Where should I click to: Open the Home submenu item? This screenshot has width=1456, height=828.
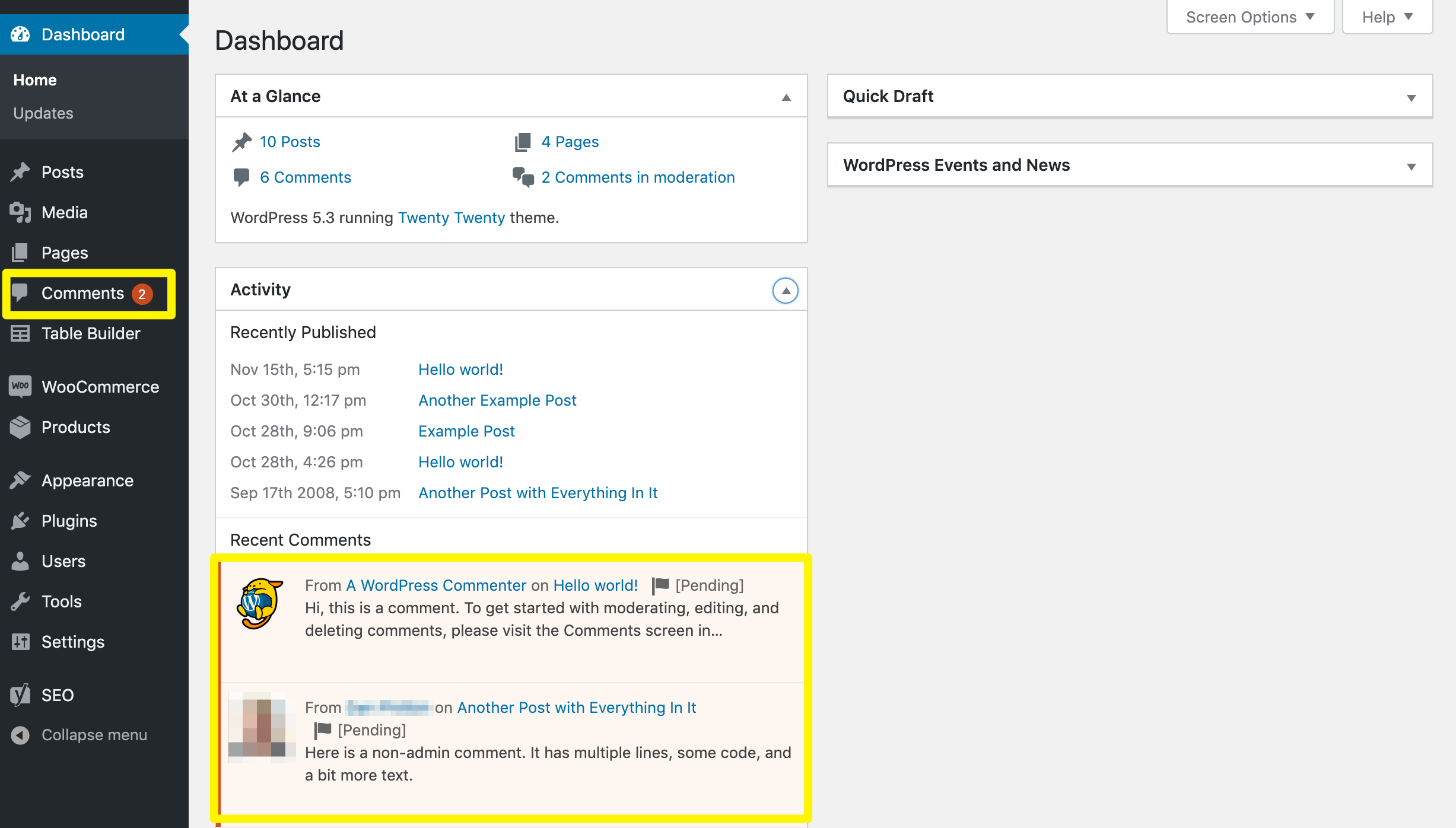(x=35, y=80)
